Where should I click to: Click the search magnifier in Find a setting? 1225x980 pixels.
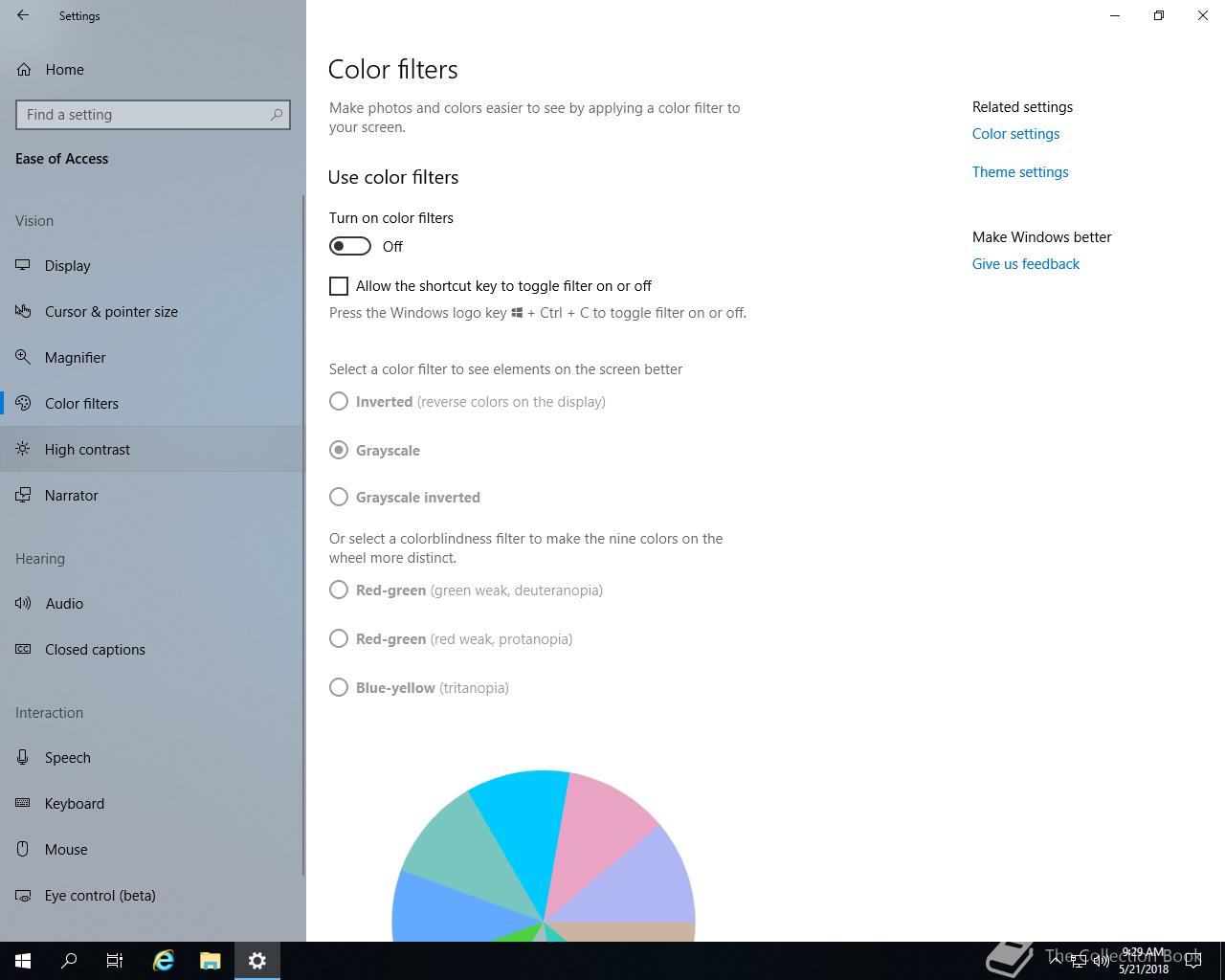tap(277, 115)
